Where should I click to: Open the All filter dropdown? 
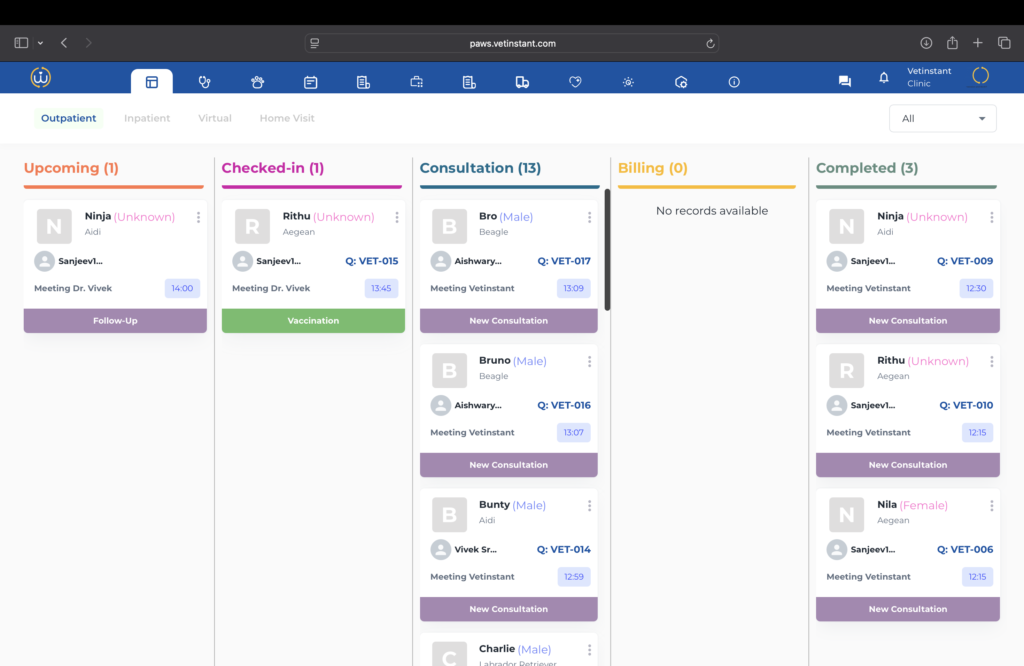[x=942, y=118]
